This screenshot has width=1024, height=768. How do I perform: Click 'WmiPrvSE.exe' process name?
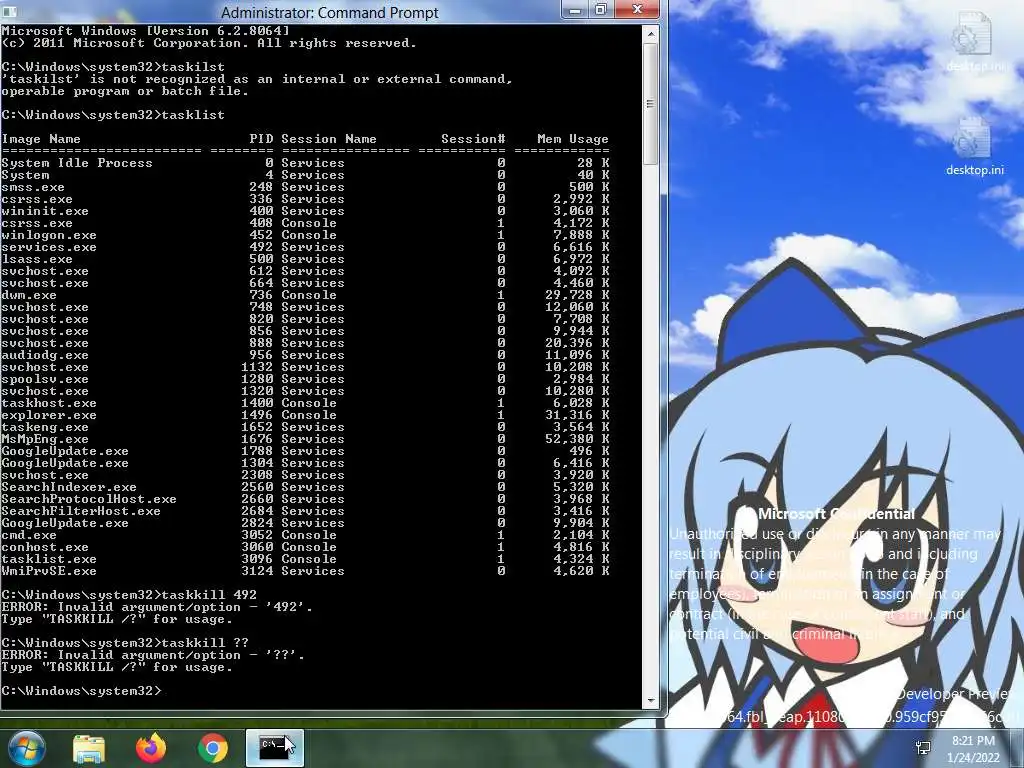pyautogui.click(x=49, y=571)
